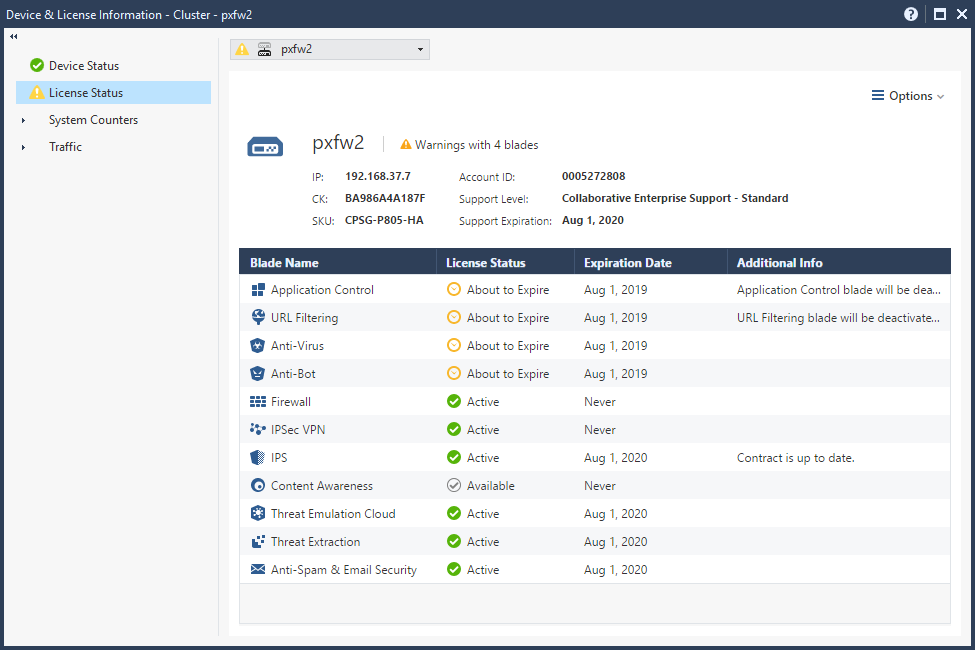Screen dimensions: 975x650
Task: Collapse the sidebar with the double-arrow icon
Action: (14, 37)
